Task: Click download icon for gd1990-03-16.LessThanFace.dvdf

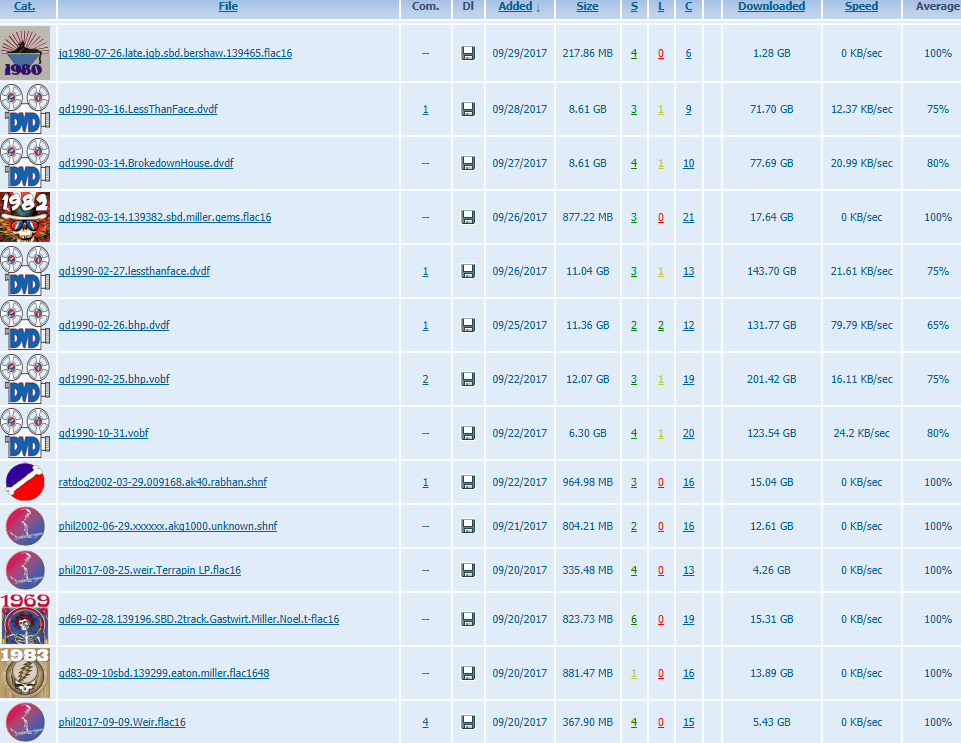Action: pyautogui.click(x=468, y=109)
